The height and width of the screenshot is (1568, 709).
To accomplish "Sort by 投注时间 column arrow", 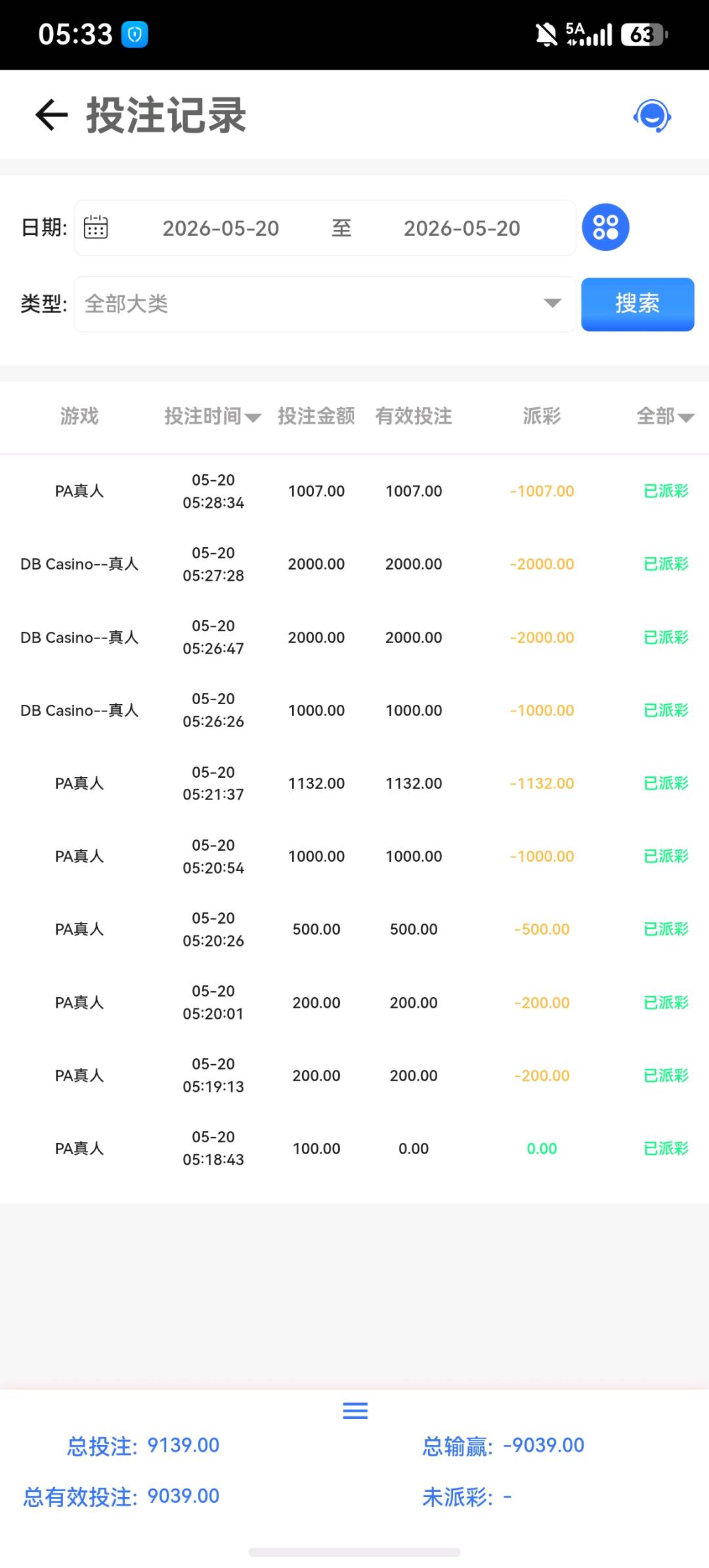I will 253,417.
